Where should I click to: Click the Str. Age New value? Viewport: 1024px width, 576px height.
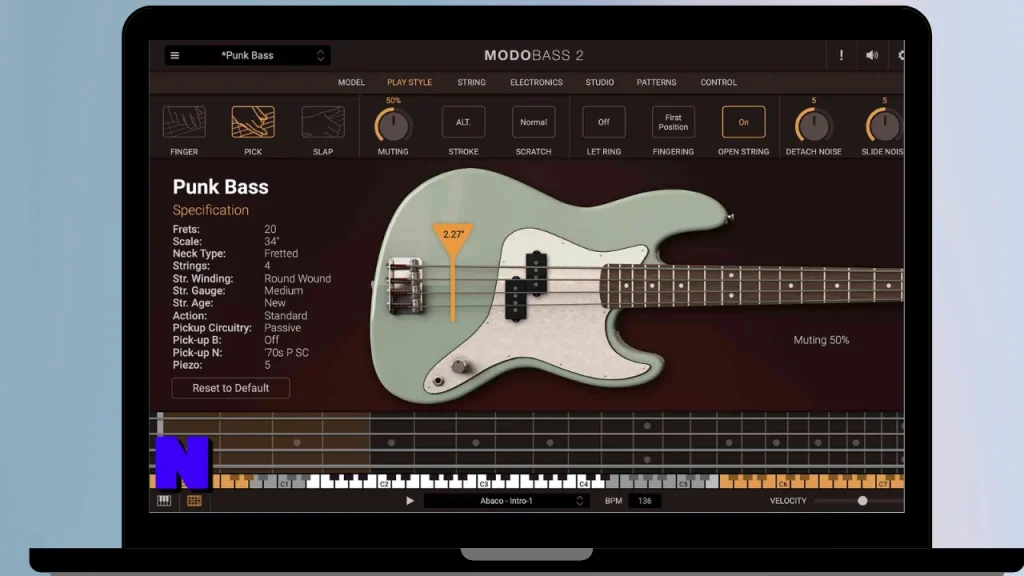pyautogui.click(x=274, y=303)
